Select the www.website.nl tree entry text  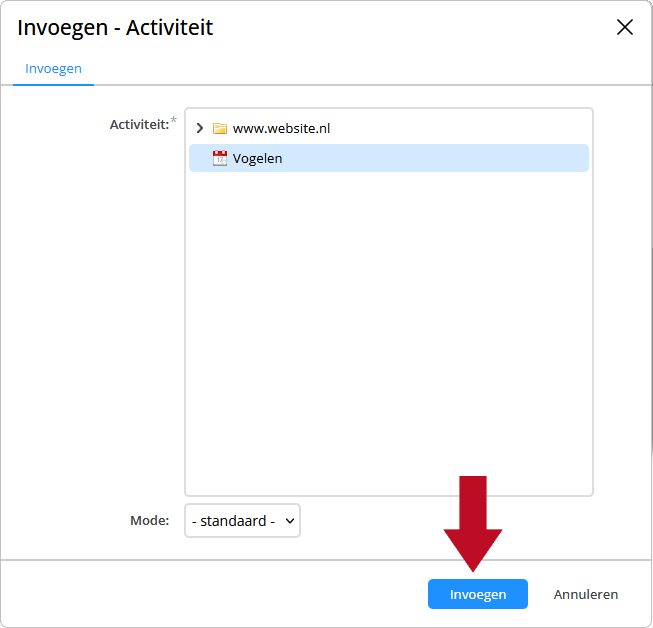click(281, 128)
